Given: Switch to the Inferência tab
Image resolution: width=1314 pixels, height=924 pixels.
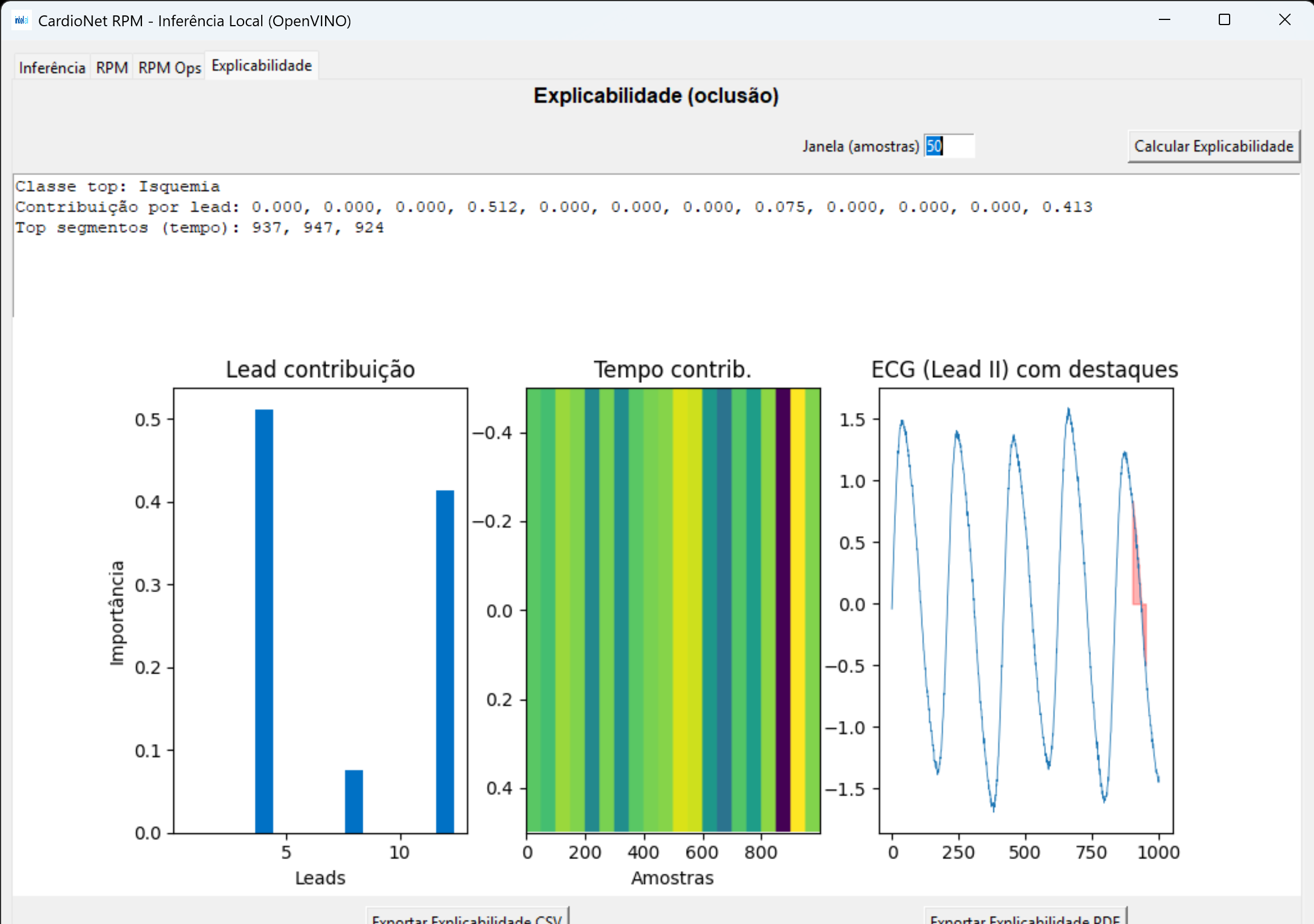Looking at the screenshot, I should 51,67.
